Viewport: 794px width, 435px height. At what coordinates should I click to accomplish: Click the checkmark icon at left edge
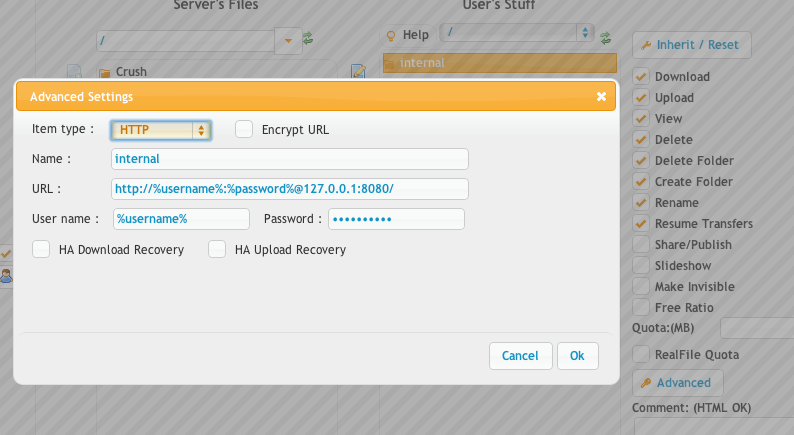click(x=6, y=253)
